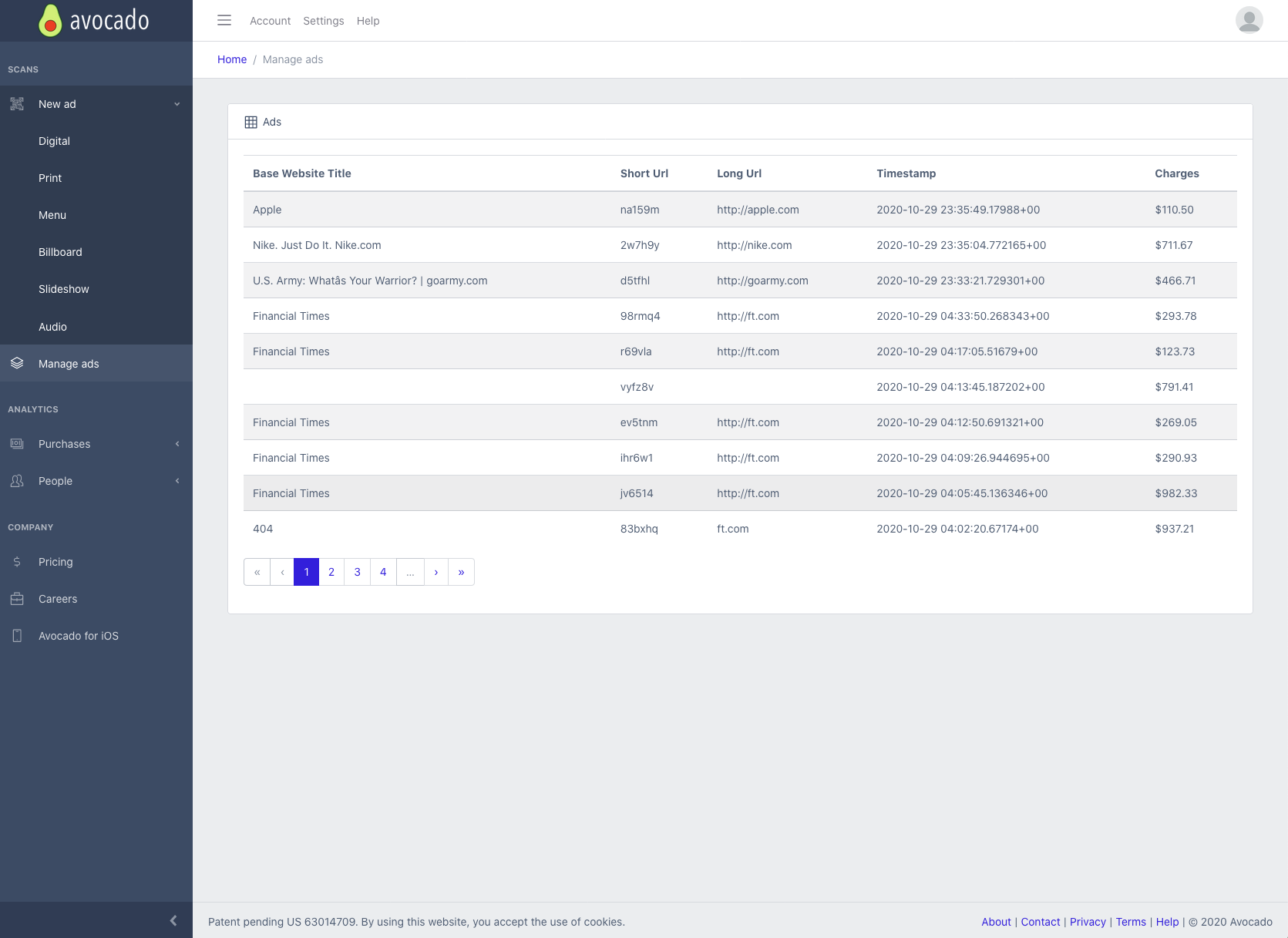1288x938 pixels.
Task: Click the Avocado for iOS phone icon
Action: point(17,636)
